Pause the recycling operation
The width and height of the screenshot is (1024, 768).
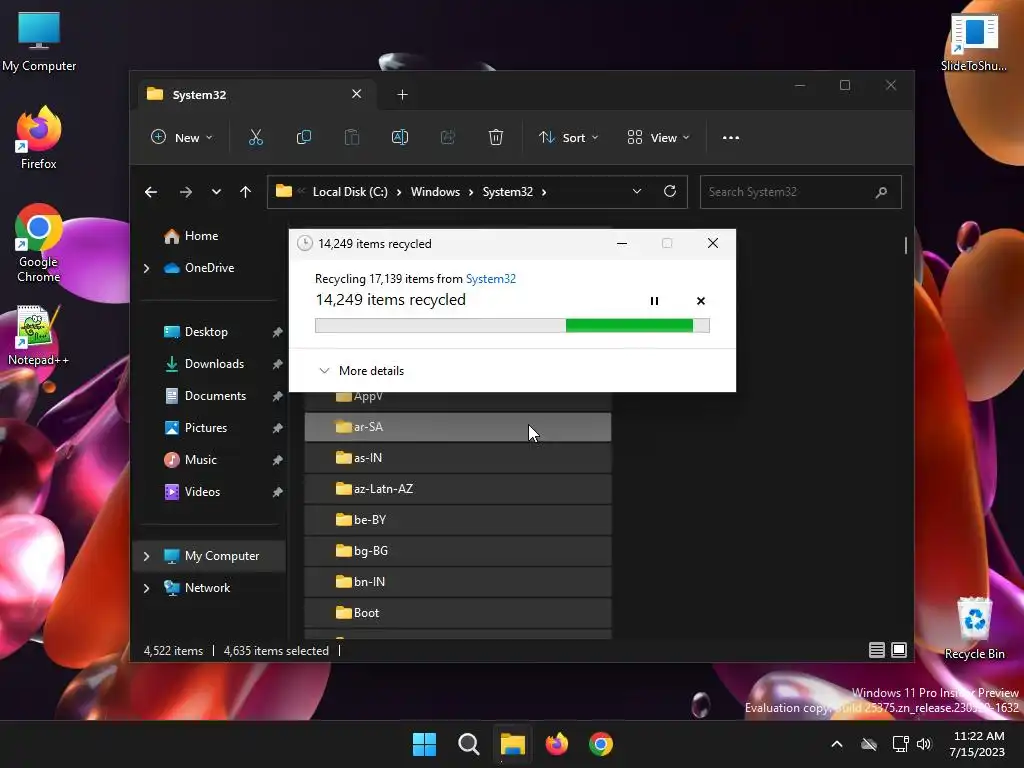[x=654, y=301]
